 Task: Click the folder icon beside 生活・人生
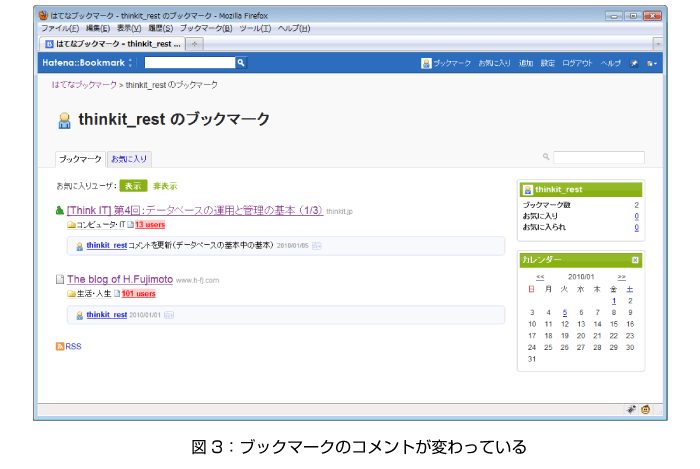tap(71, 294)
